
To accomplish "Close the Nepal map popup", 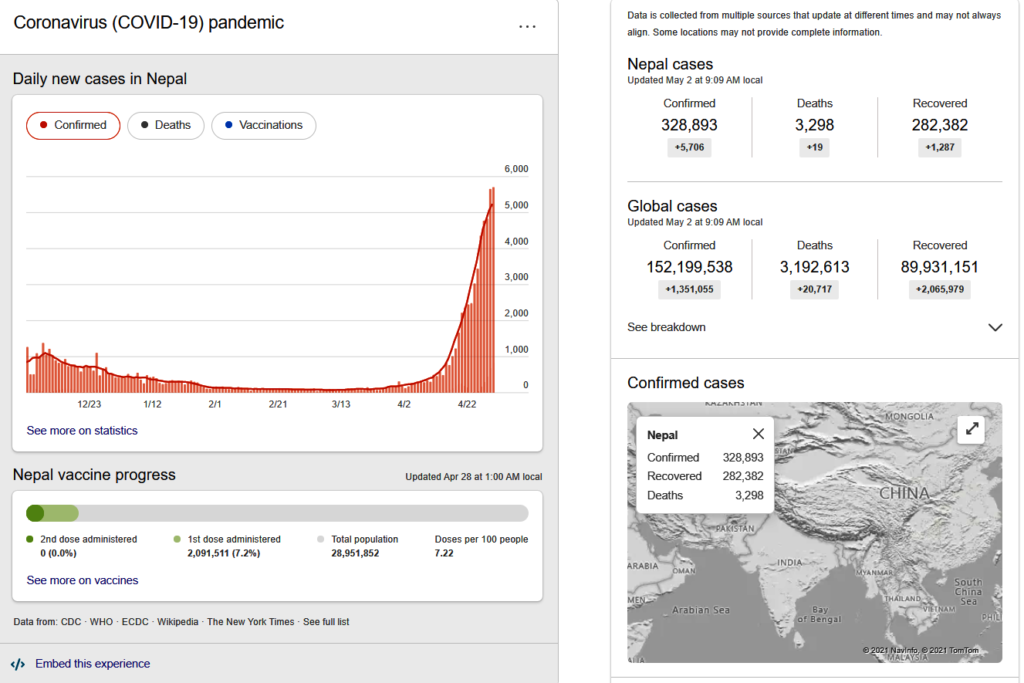I will (x=758, y=434).
